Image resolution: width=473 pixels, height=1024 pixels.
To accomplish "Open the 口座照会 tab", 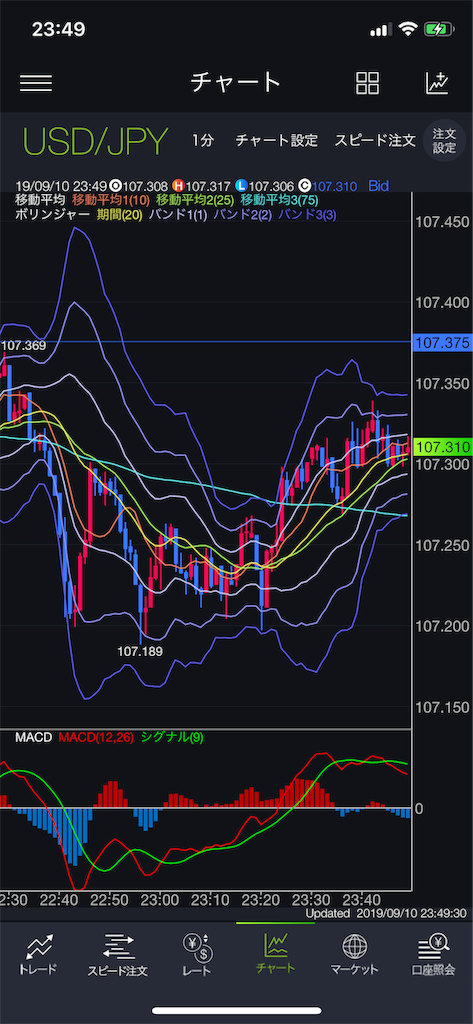I will pos(433,955).
